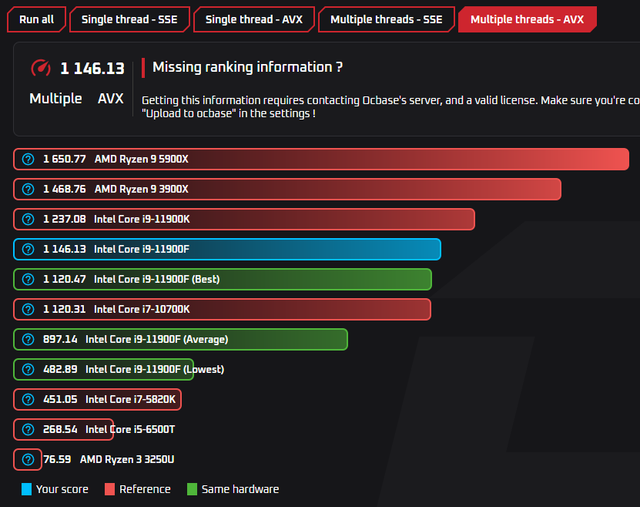Click the red speedometer score icon
The height and width of the screenshot is (507, 640).
pyautogui.click(x=41, y=68)
